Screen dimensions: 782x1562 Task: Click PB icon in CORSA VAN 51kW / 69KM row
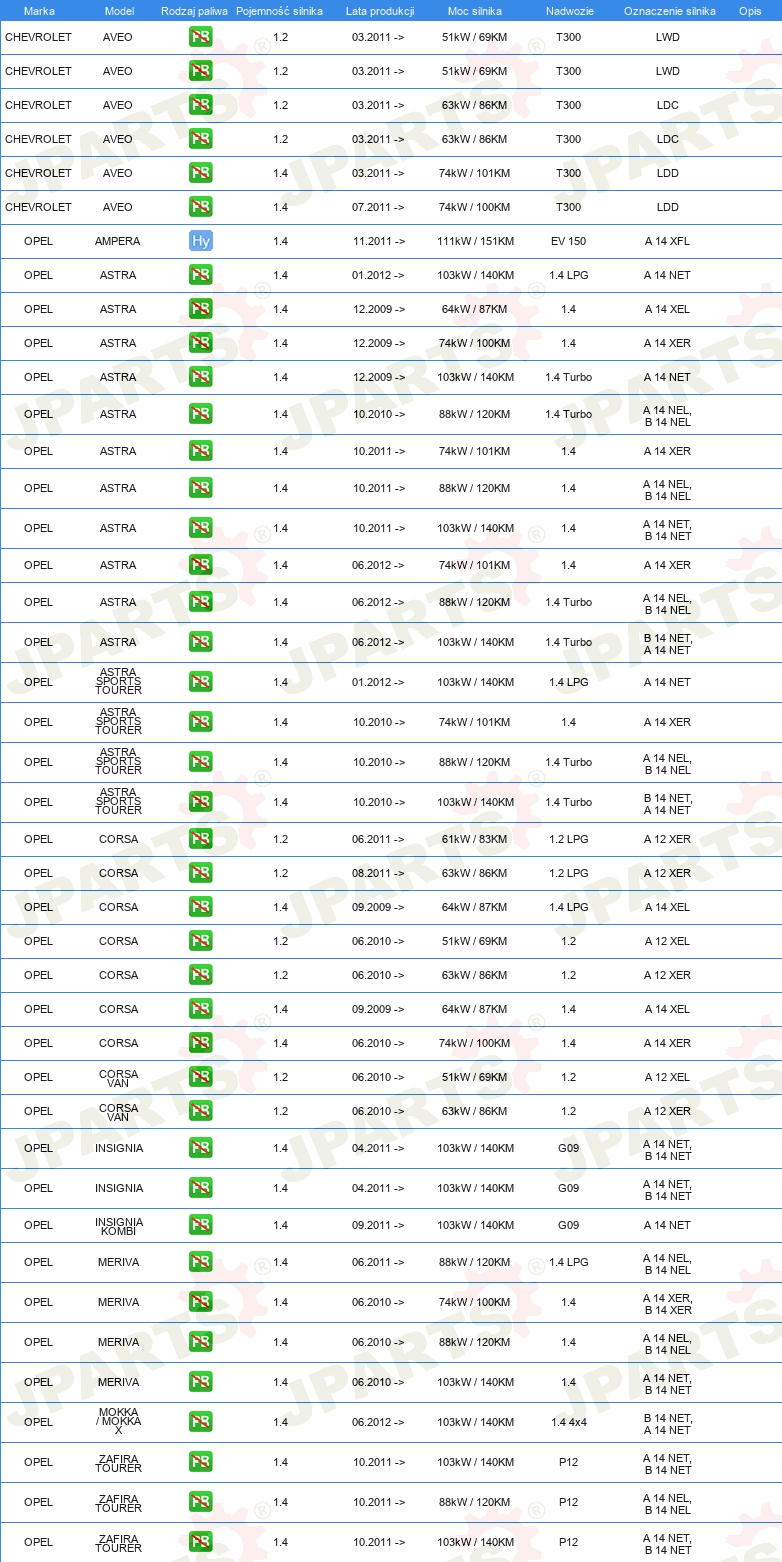tap(201, 1077)
